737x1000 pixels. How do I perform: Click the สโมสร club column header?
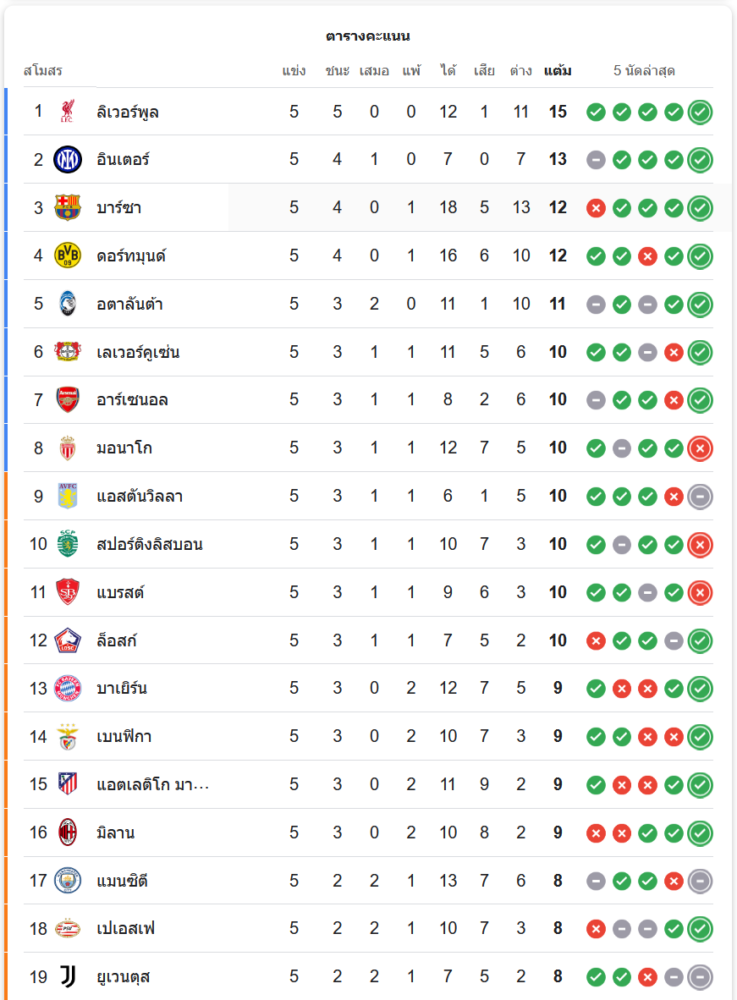43,71
